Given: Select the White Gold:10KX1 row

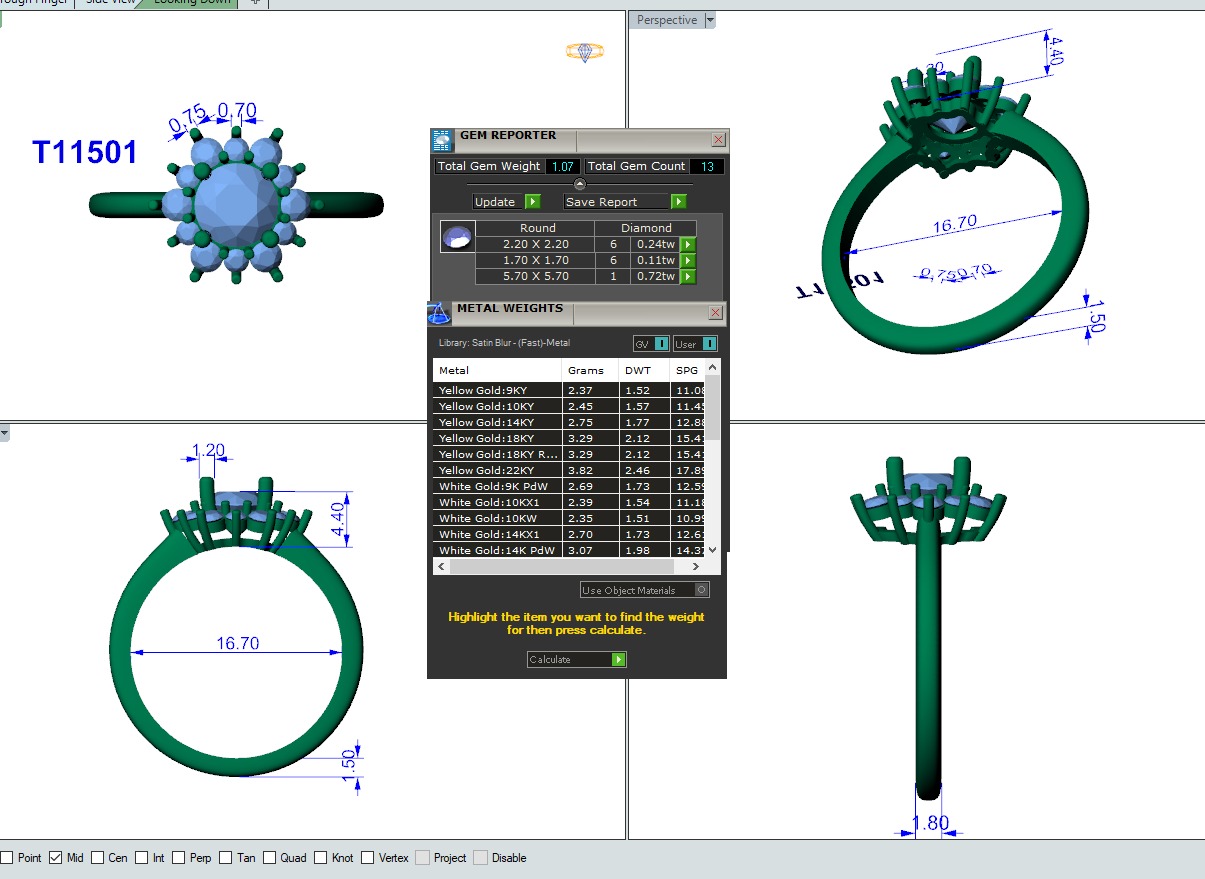Looking at the screenshot, I should pyautogui.click(x=569, y=502).
